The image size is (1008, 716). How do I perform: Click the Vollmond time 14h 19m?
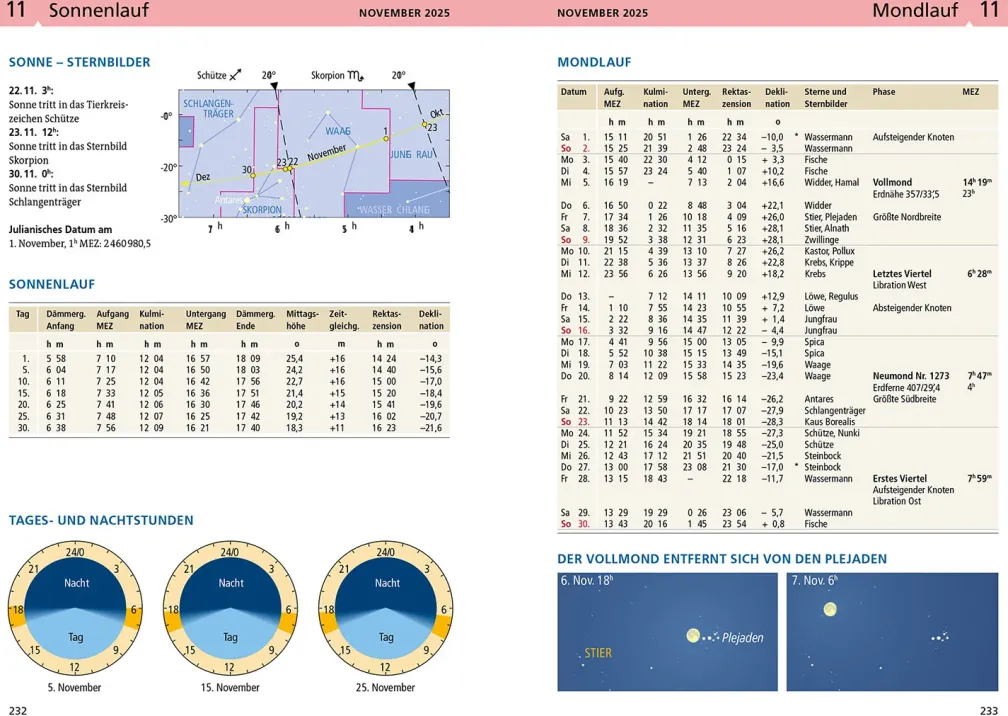977,183
